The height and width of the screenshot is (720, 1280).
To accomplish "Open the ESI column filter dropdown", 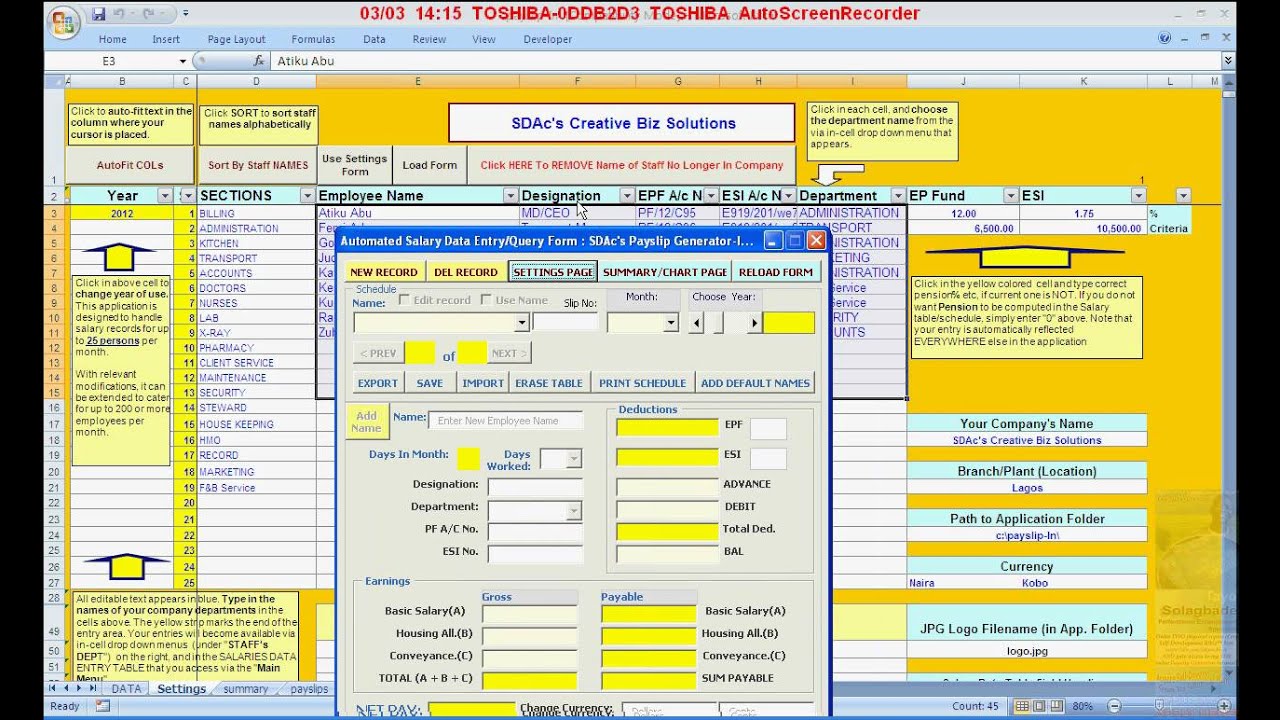I will [1138, 196].
